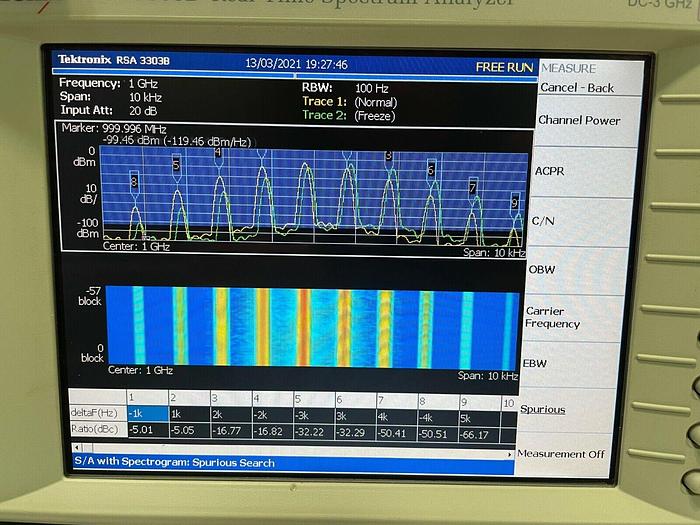This screenshot has width=700, height=525.
Task: Click the Input Att 20 dB readout
Action: [x=108, y=110]
